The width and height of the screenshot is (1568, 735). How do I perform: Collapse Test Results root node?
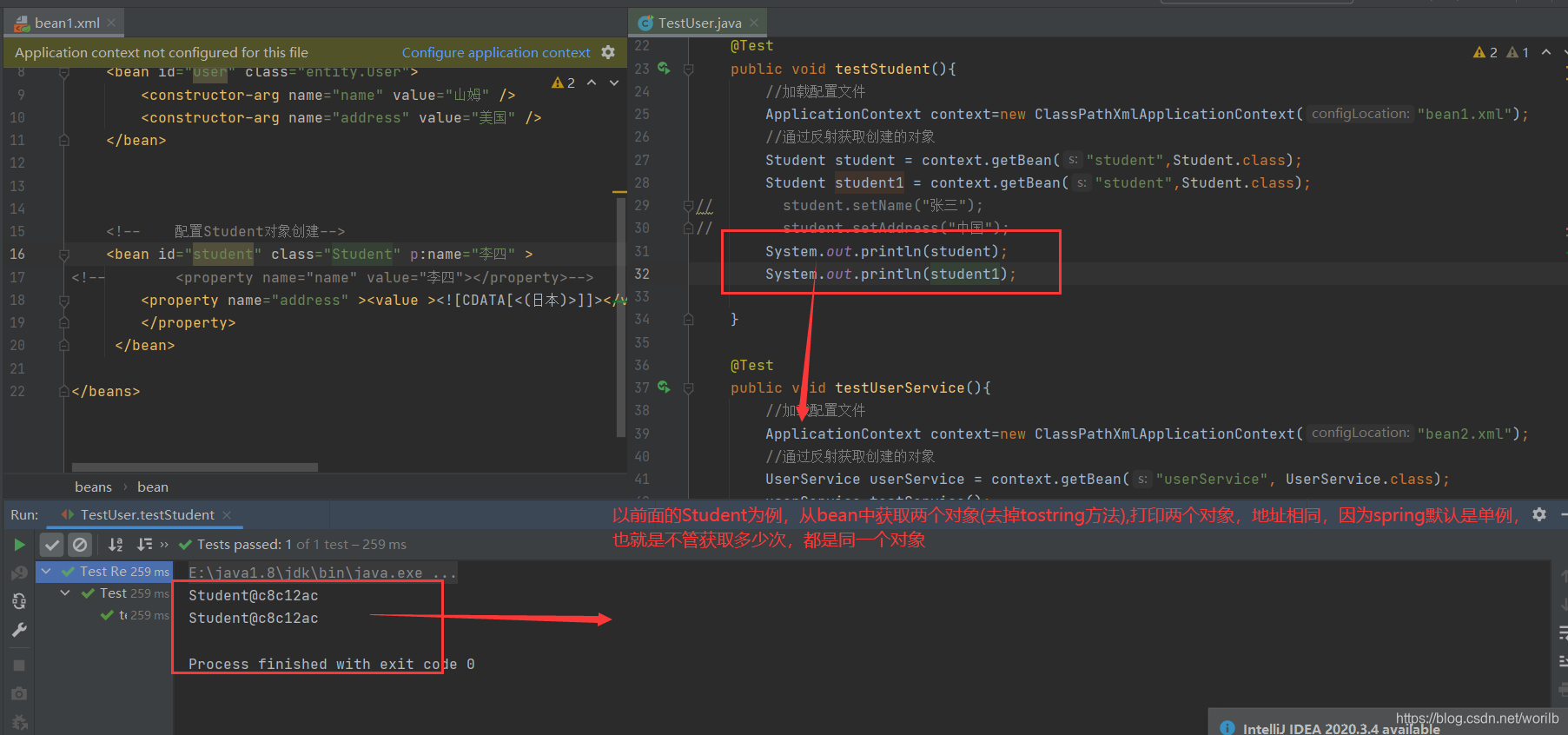coord(47,571)
